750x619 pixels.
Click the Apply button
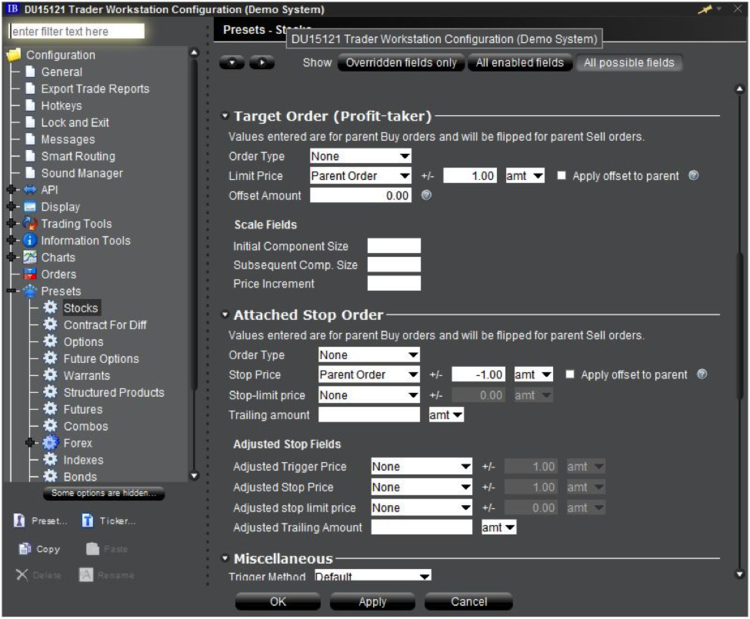[x=372, y=601]
